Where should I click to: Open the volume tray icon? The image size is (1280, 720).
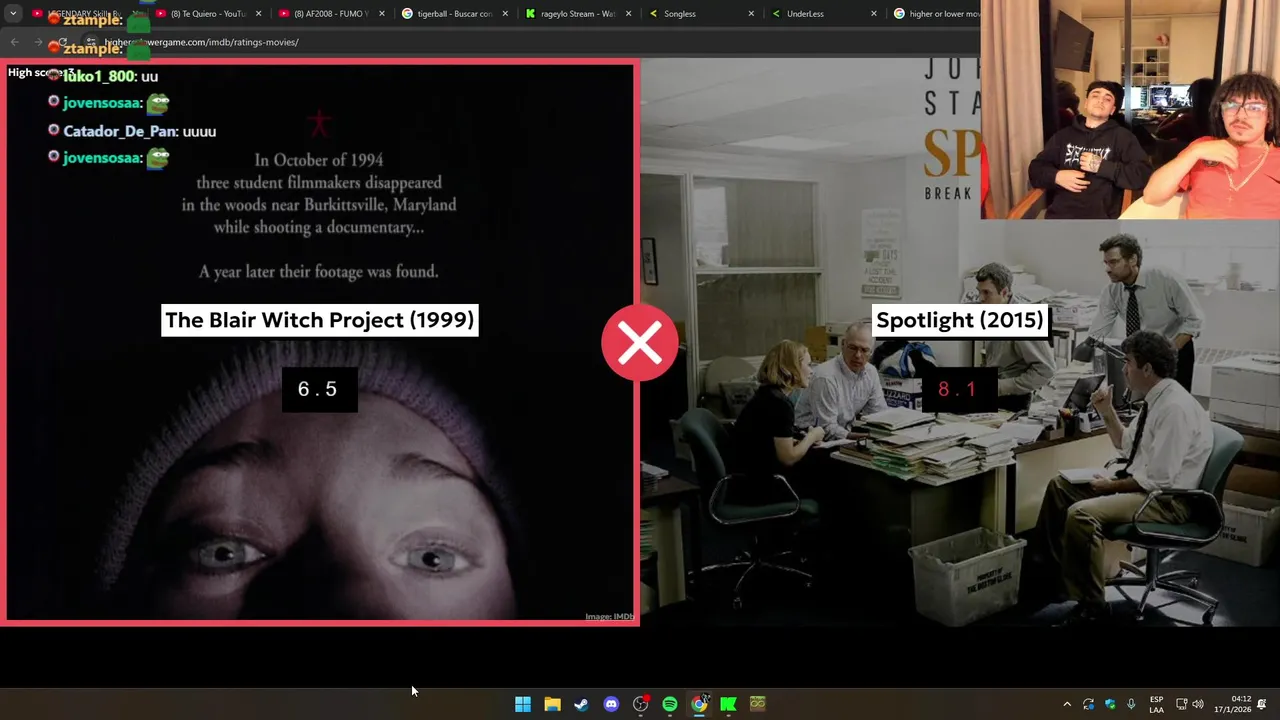[1198, 704]
